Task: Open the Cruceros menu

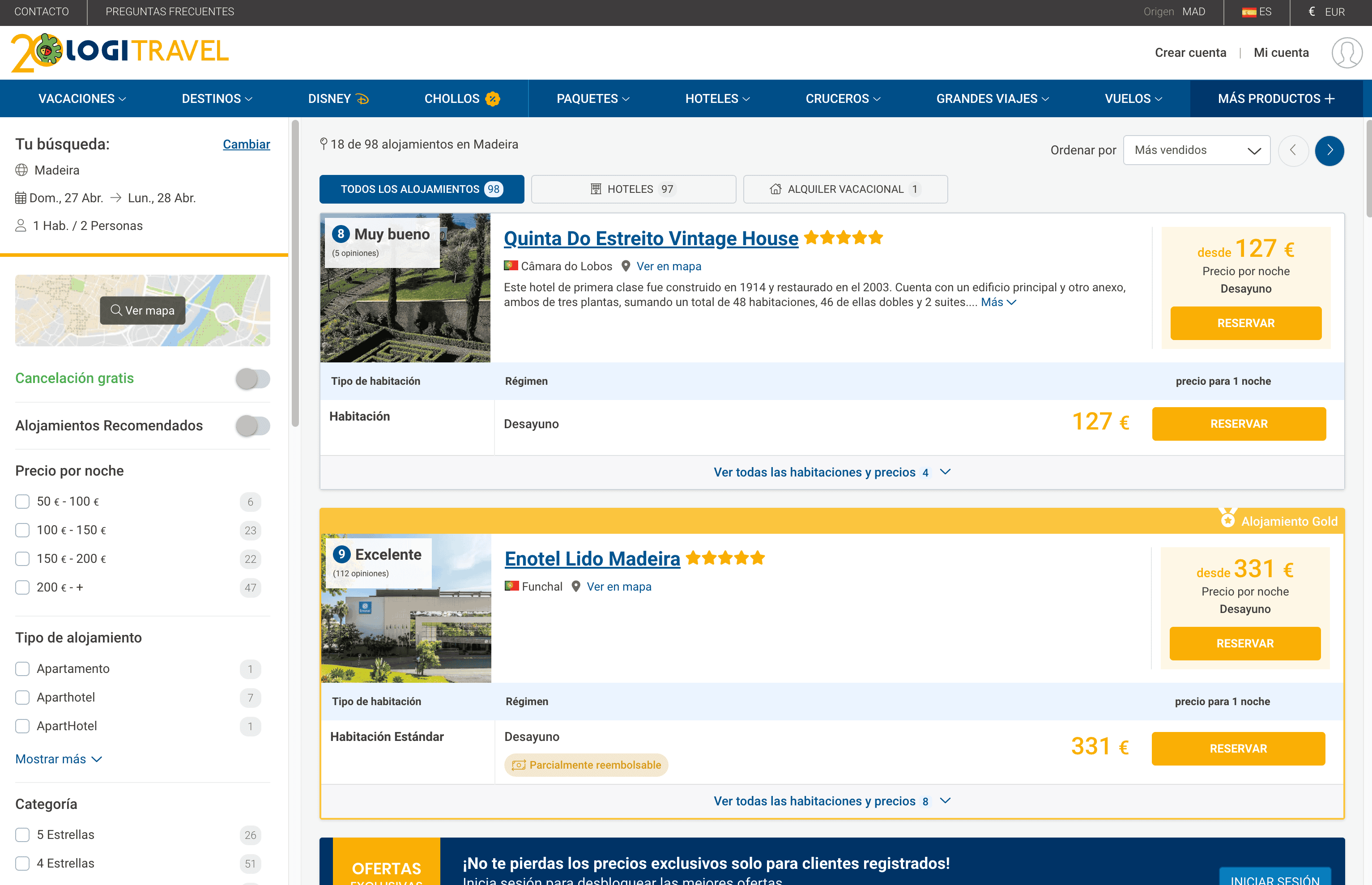Action: tap(842, 99)
